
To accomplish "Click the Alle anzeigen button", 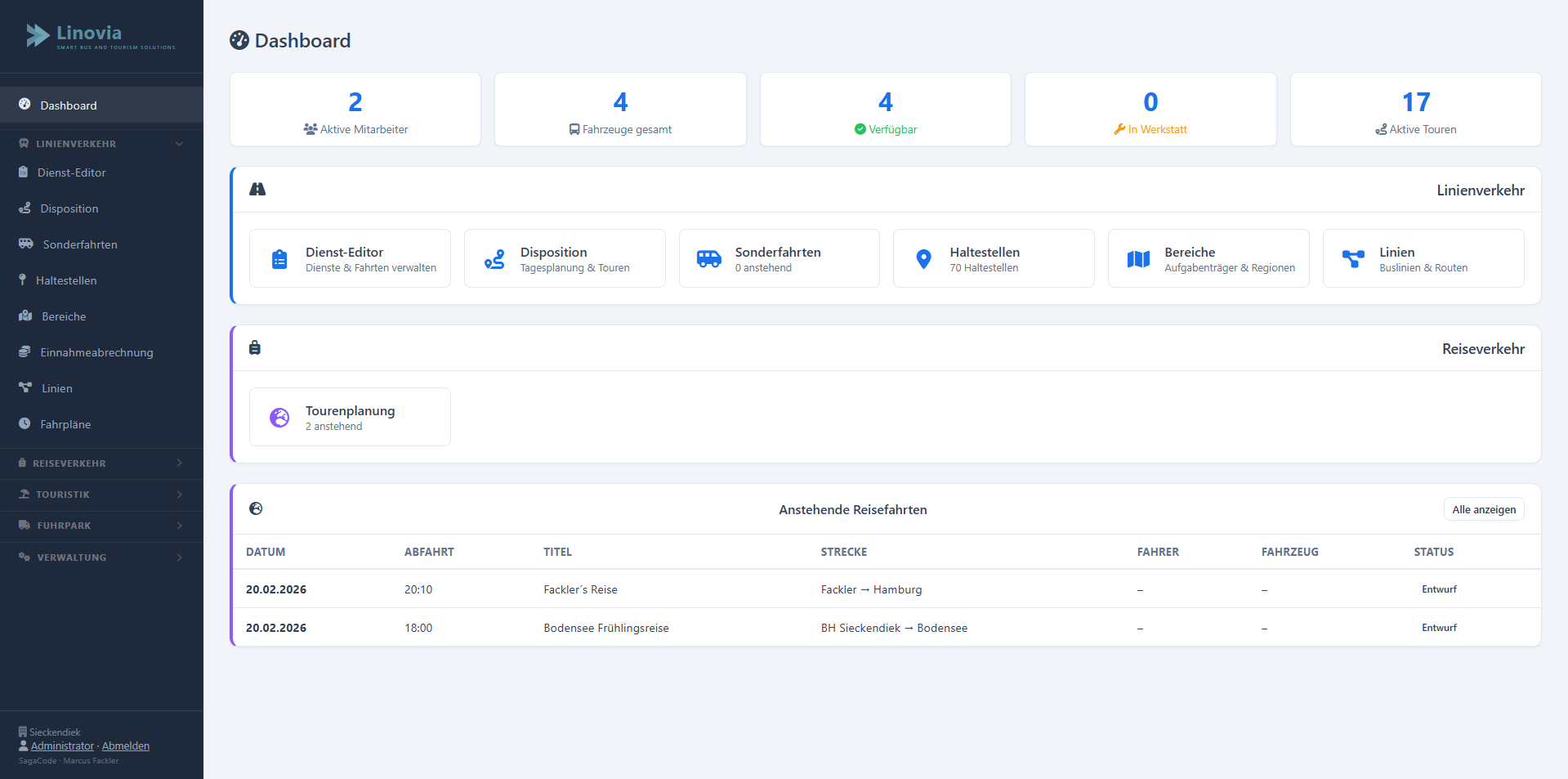I will 1483,508.
